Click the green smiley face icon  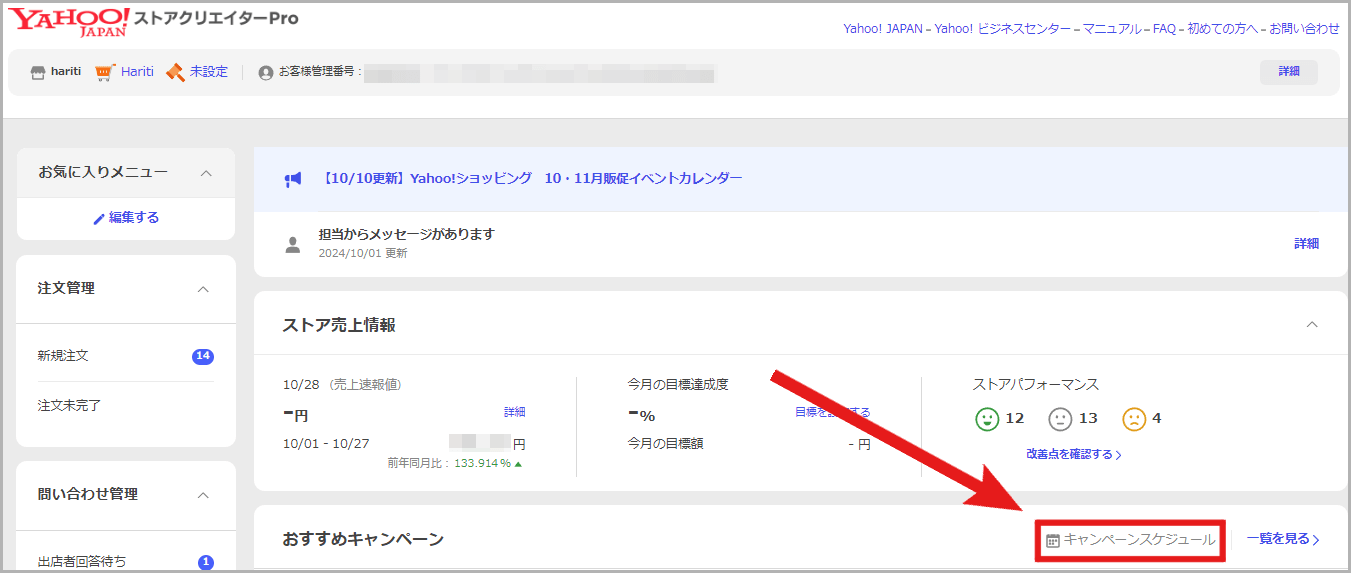coord(988,419)
